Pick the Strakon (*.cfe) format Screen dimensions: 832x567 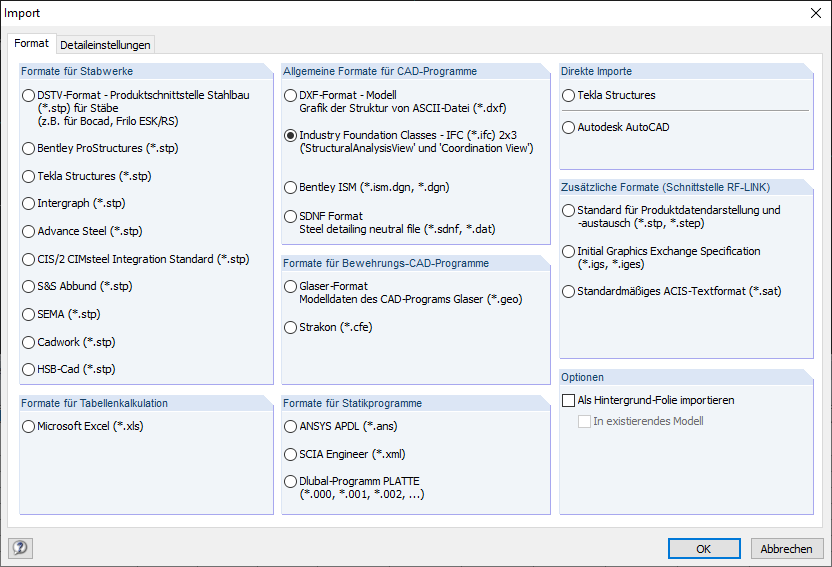pos(290,327)
